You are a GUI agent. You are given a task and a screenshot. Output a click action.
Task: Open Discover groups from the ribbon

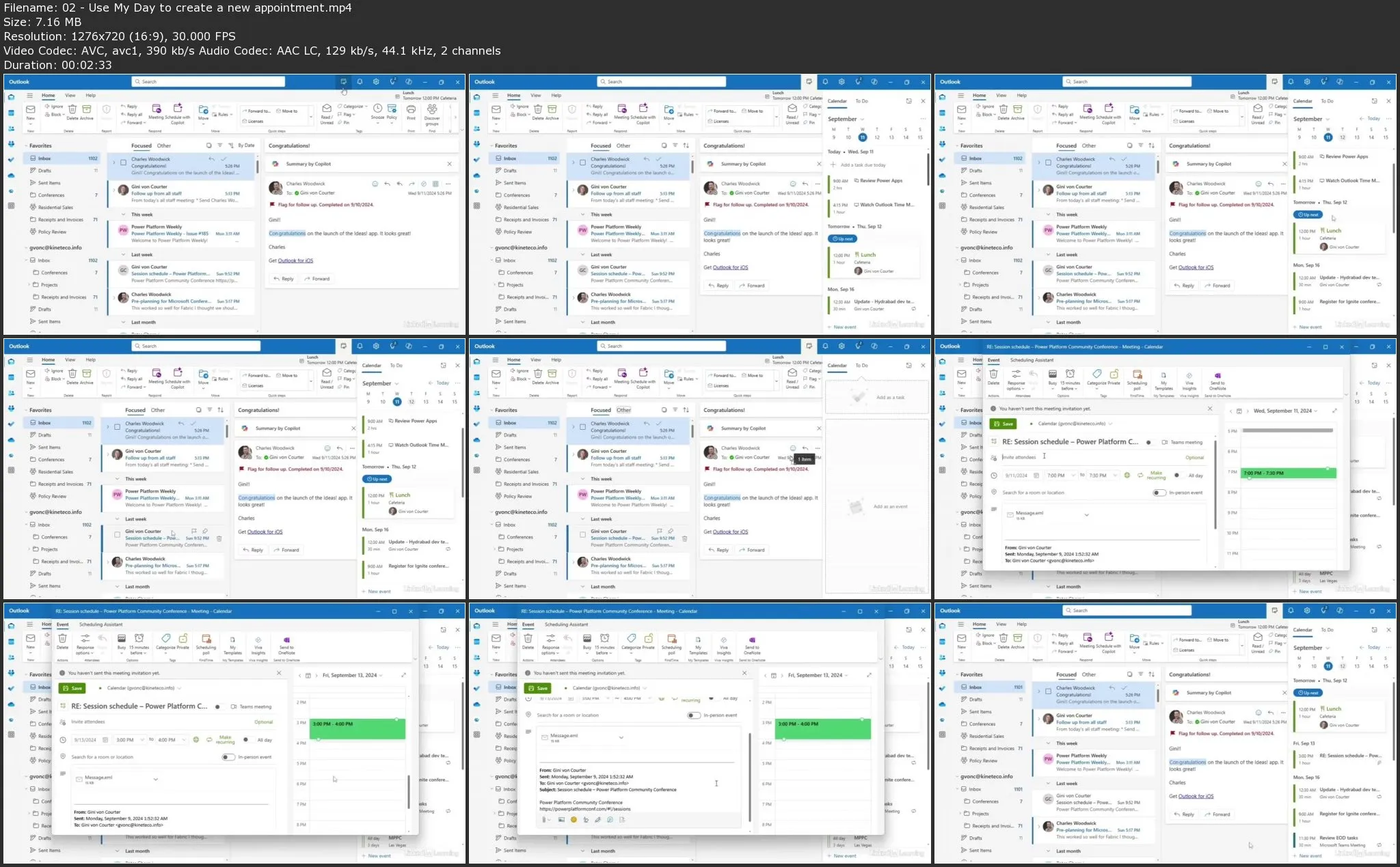tap(432, 113)
